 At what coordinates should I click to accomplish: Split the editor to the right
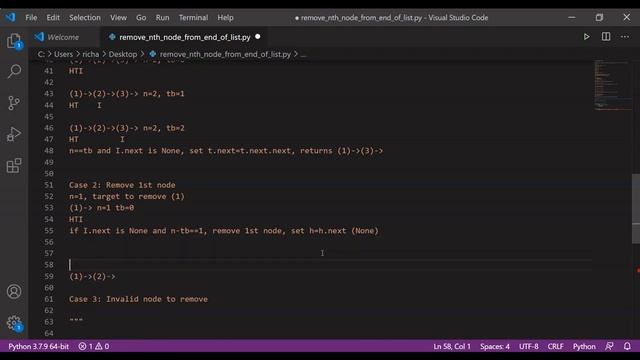coord(606,37)
